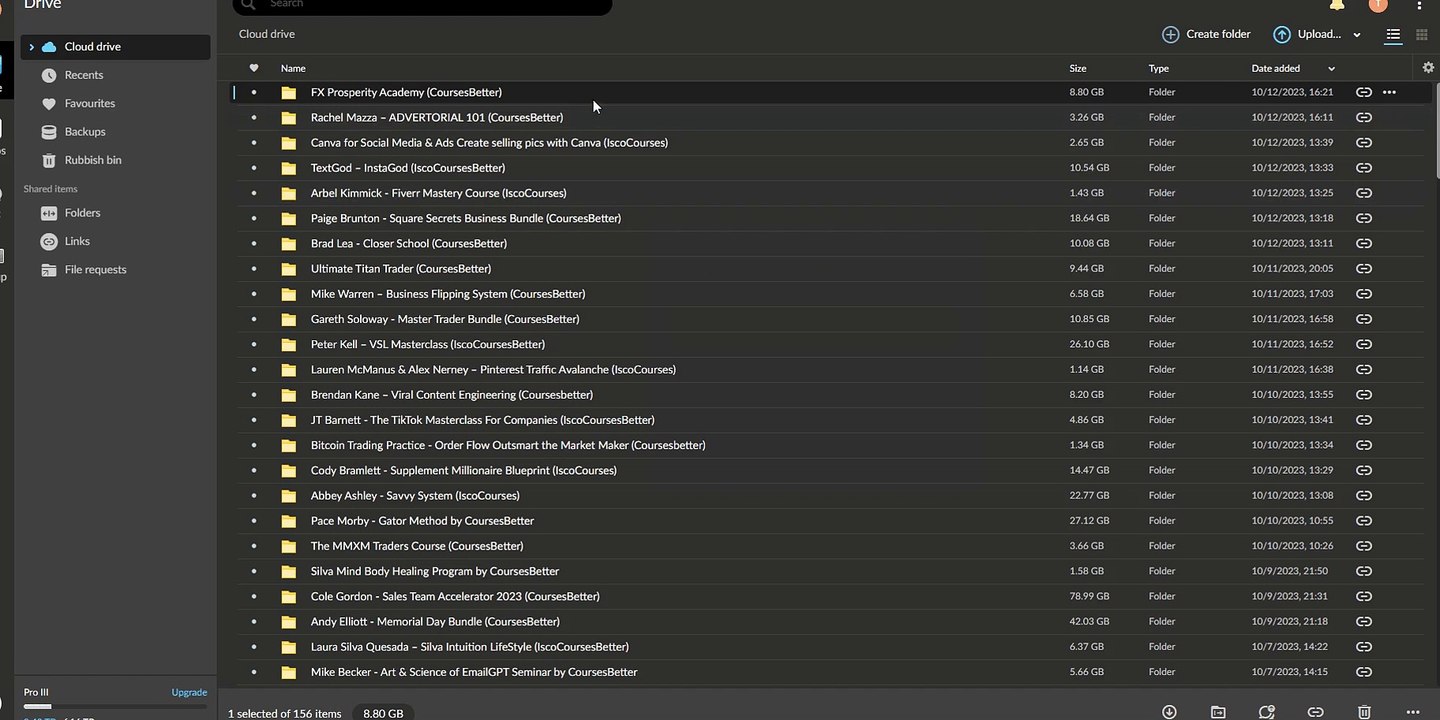Toggle favourite dot for Arbel Kimmick Fiverr Mastery
Image resolution: width=1440 pixels, height=720 pixels.
(x=254, y=193)
